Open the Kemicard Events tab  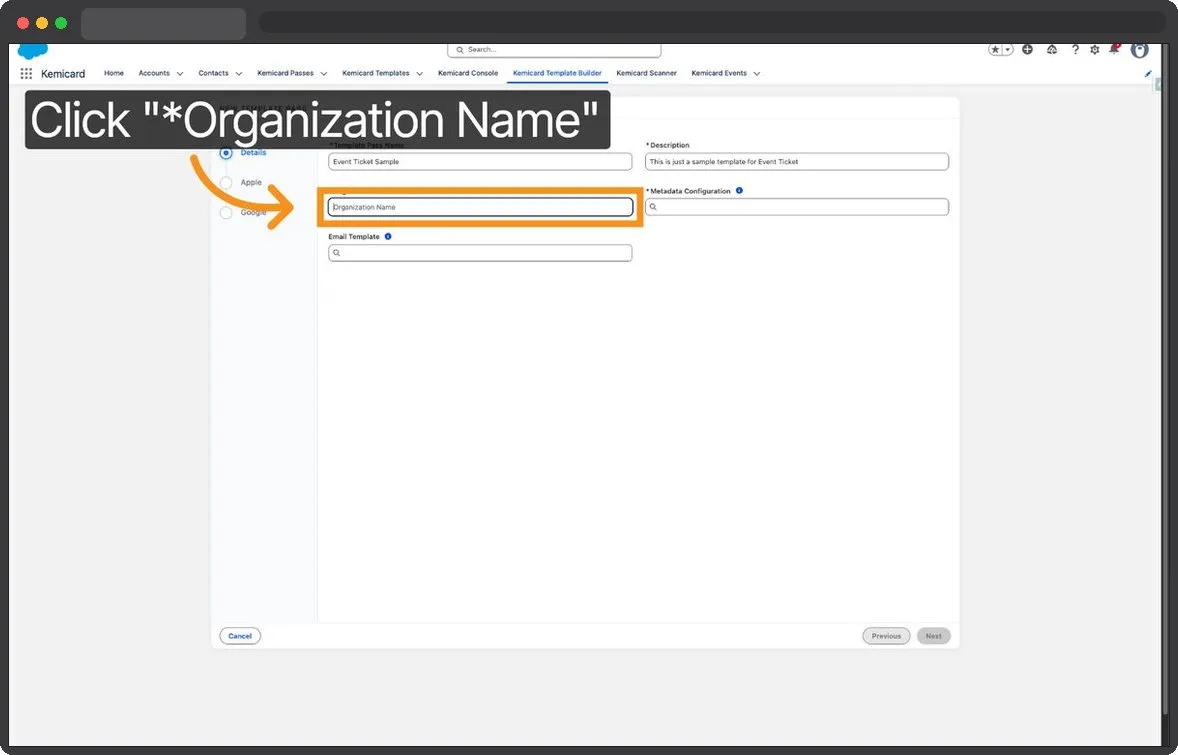(719, 73)
